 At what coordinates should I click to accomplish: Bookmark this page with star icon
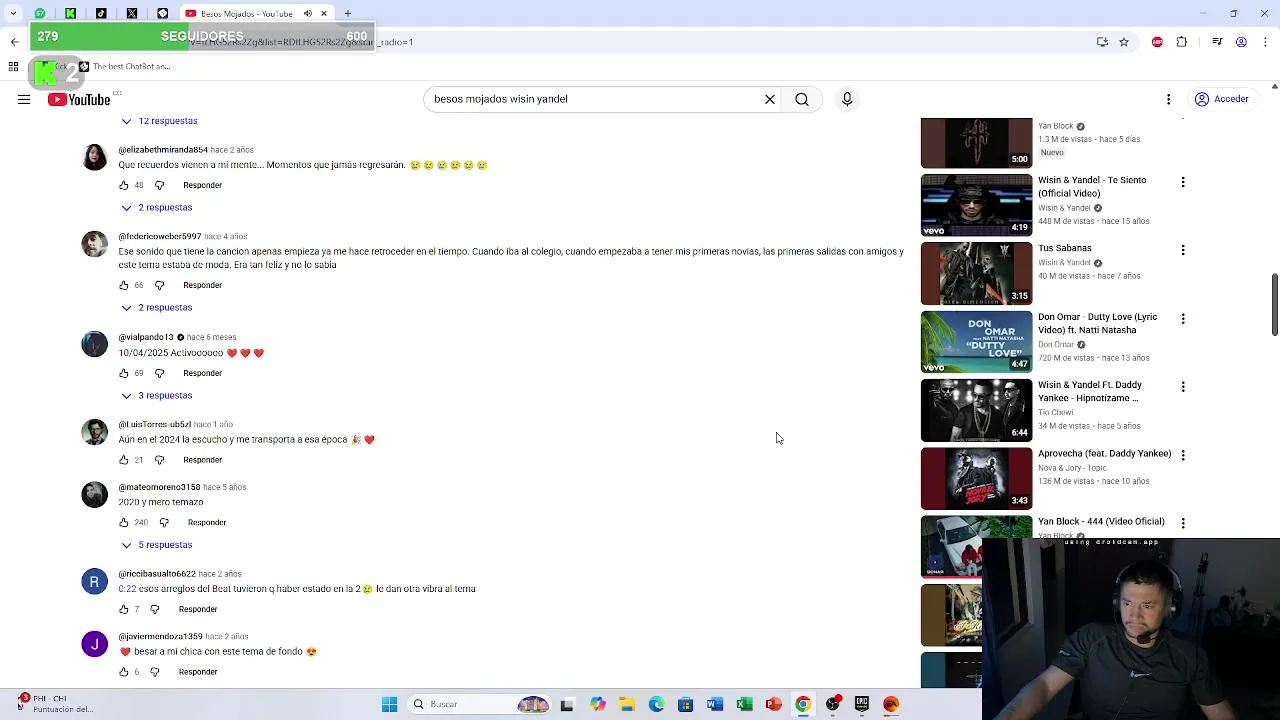point(1124,42)
